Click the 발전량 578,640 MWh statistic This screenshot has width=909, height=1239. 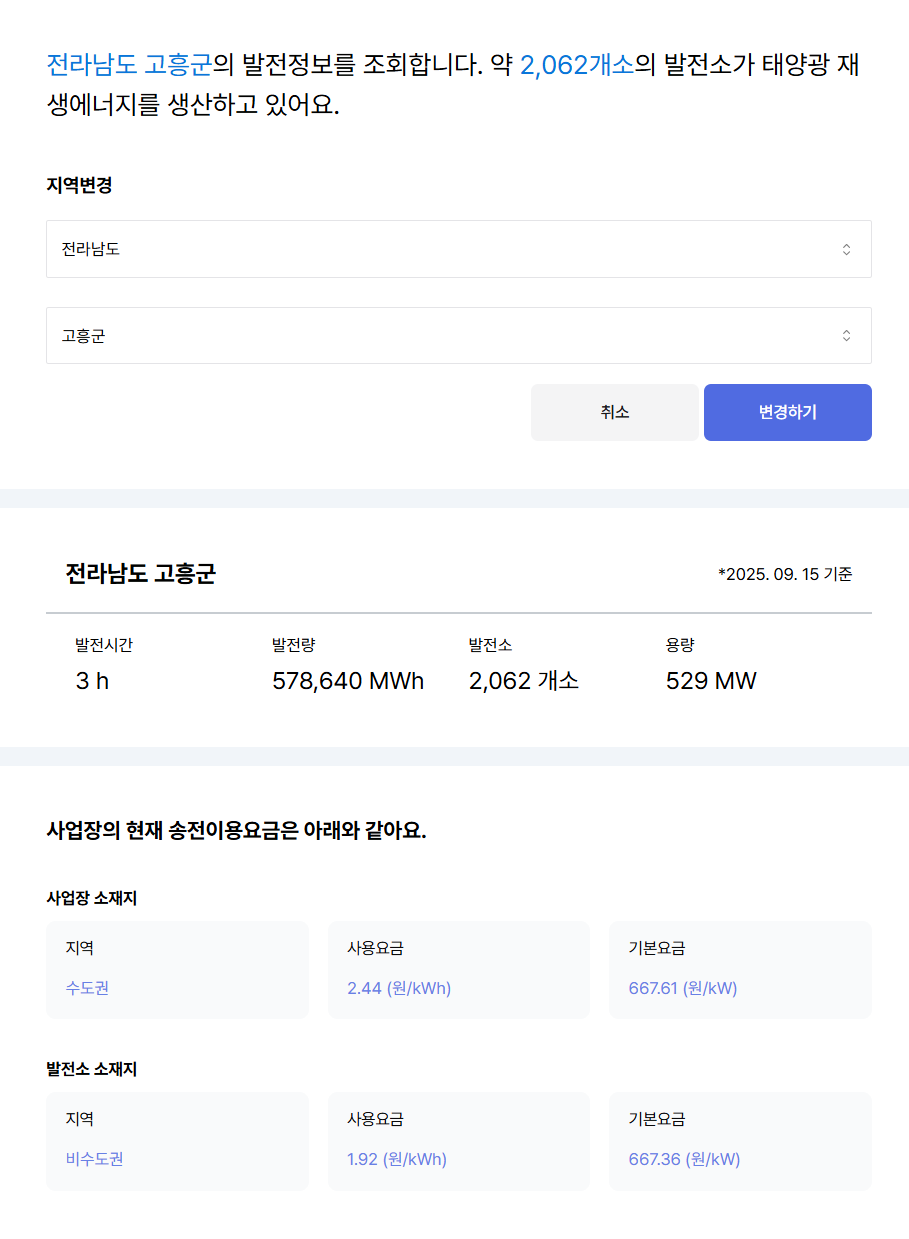point(348,665)
